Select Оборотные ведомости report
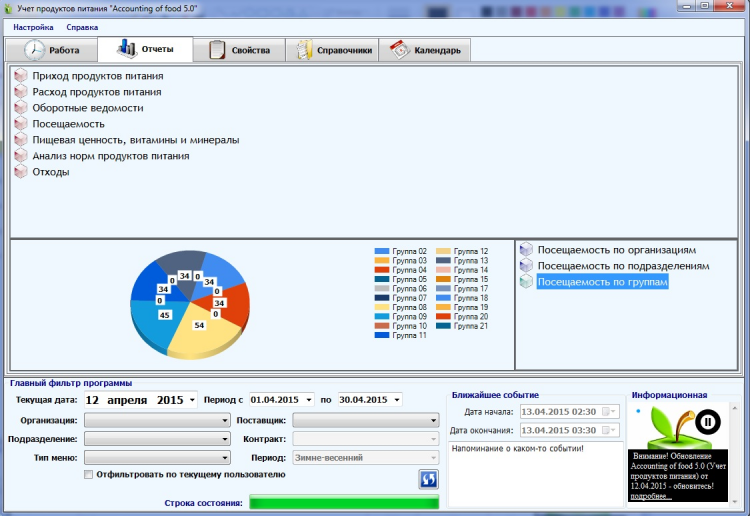This screenshot has height=516, width=750. [x=88, y=108]
